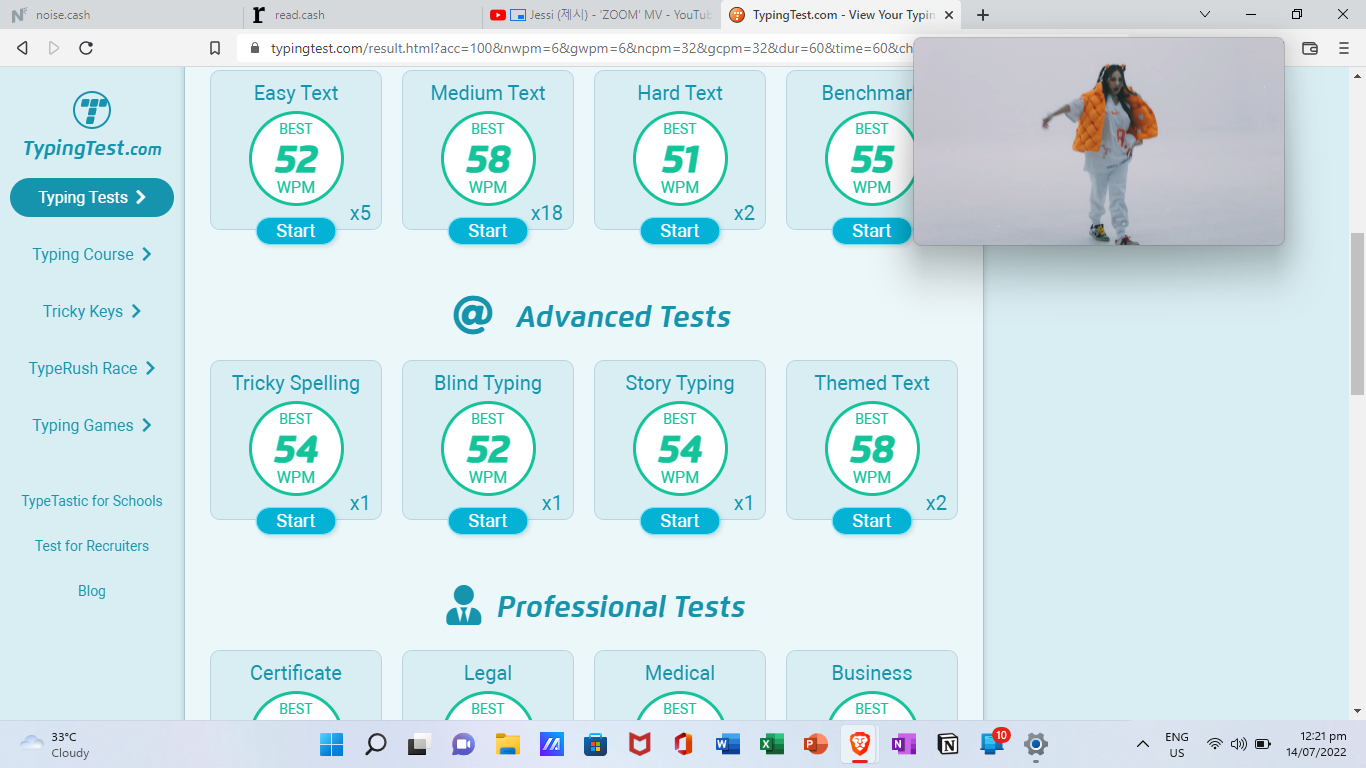This screenshot has height=768, width=1366.
Task: Open the taskbar app with the 10 badge
Action: point(992,743)
